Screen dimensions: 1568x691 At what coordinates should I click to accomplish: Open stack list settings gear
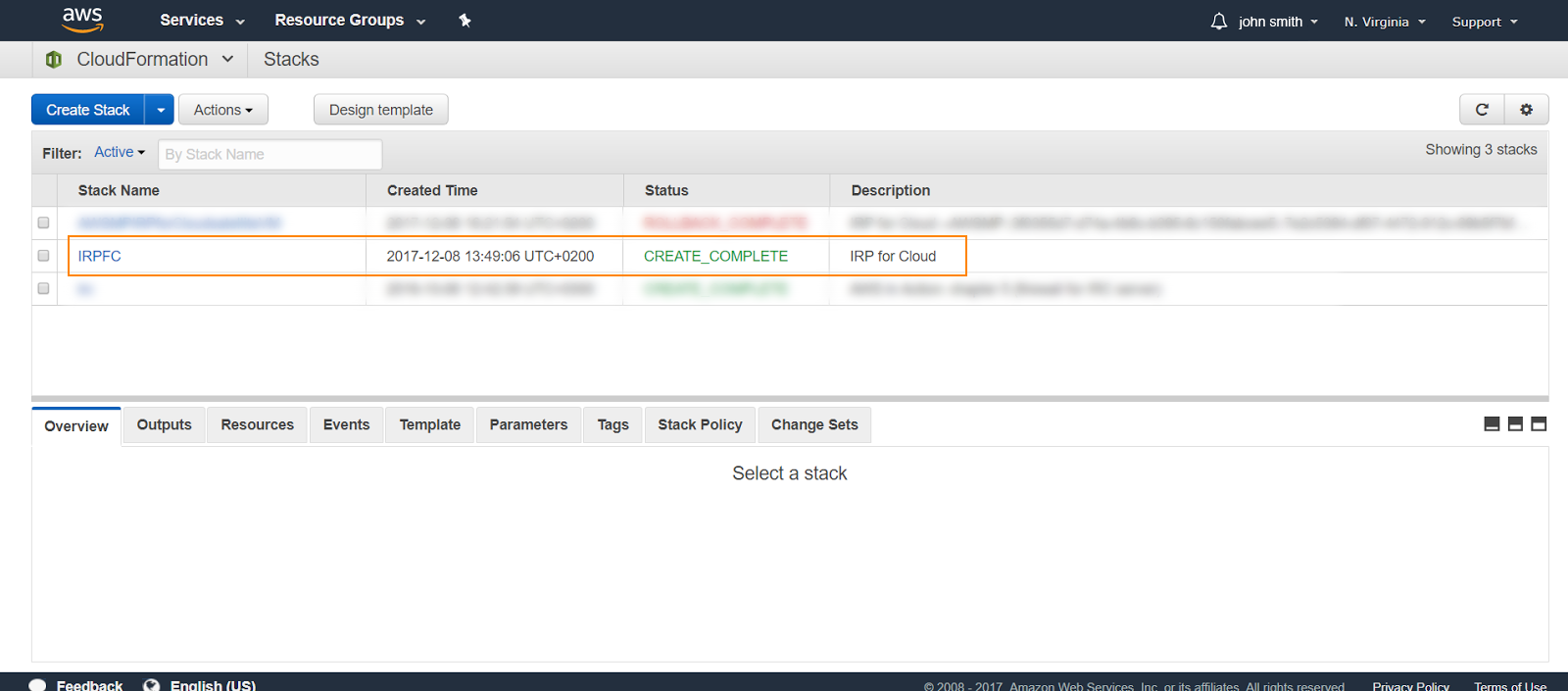point(1526,110)
